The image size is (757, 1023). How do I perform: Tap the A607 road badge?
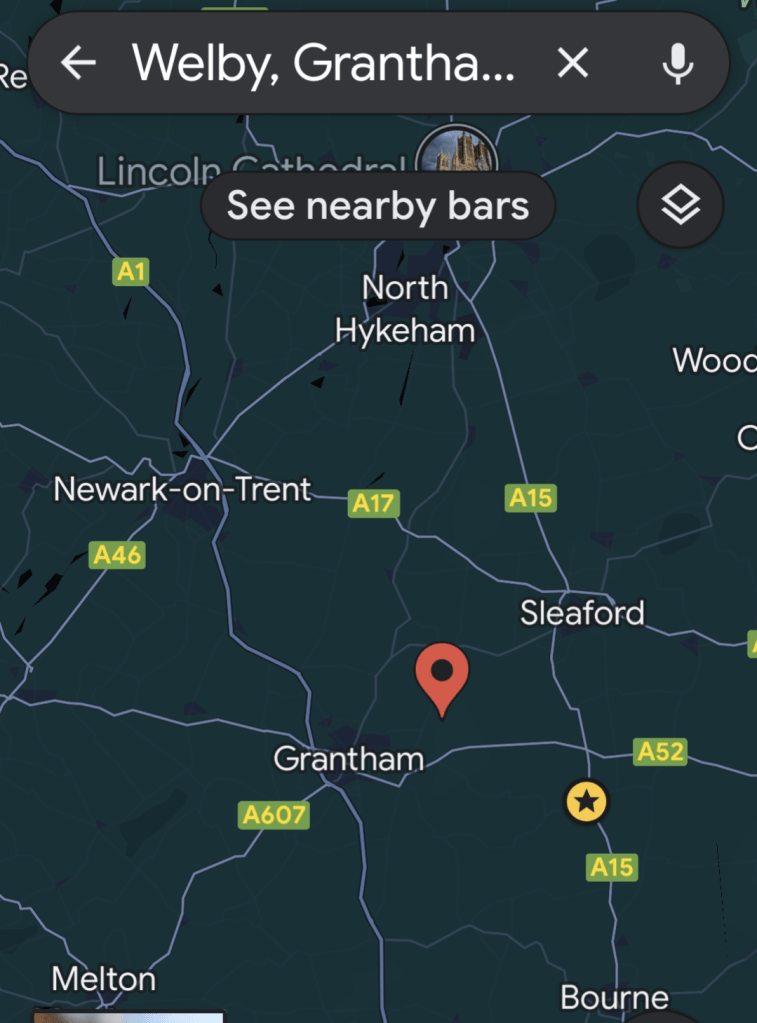274,816
